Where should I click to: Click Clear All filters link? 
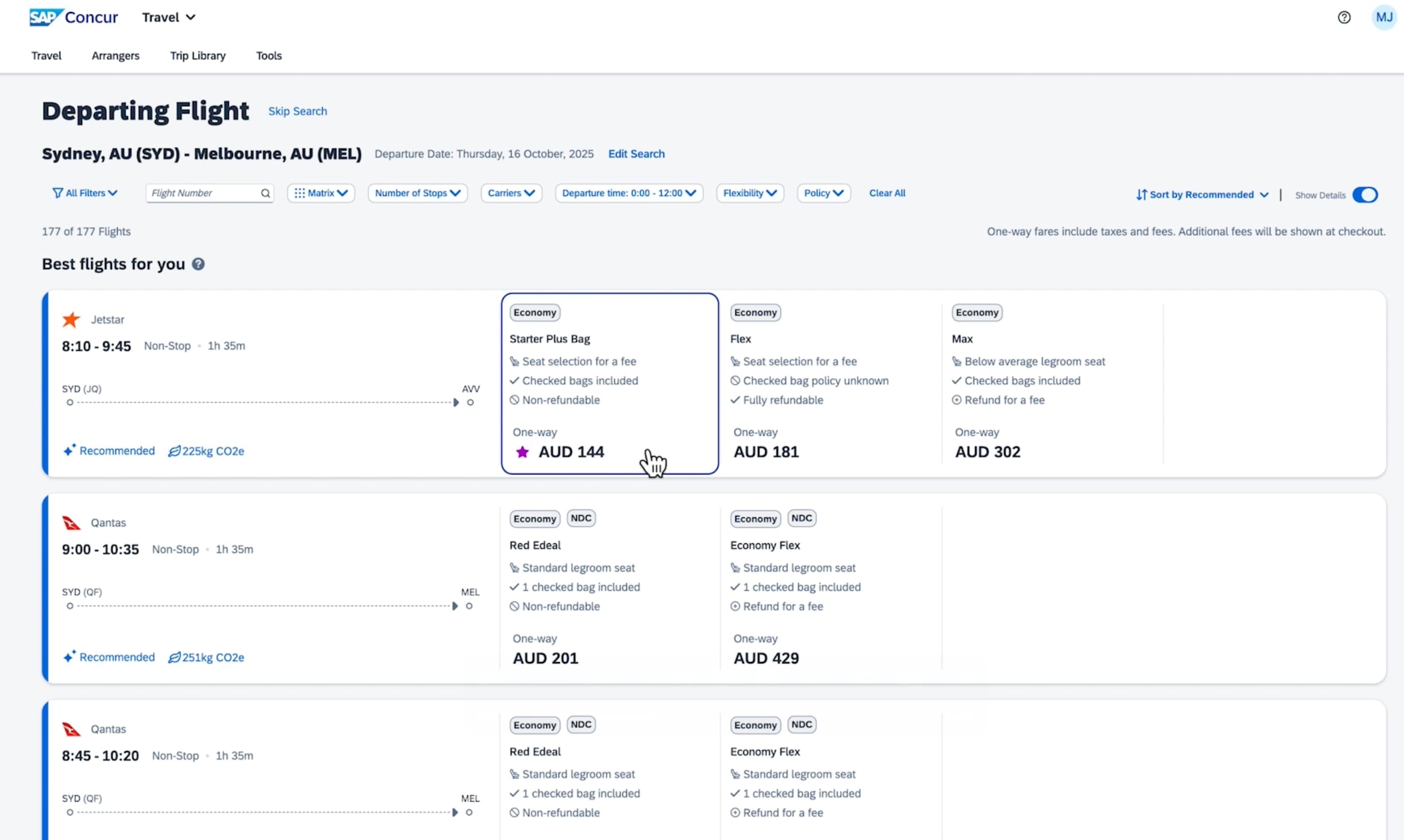click(887, 193)
